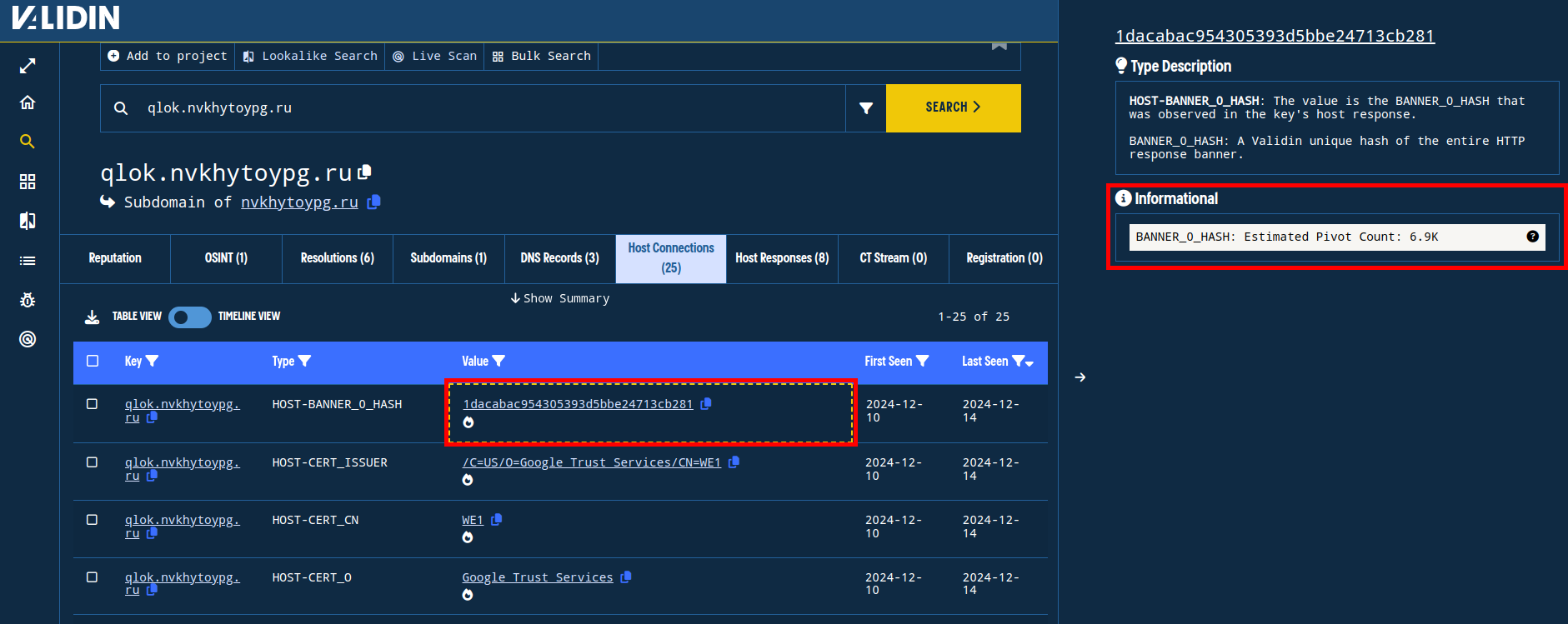Open the /C=US/O=Google Trust Services/CN=WE1 link
This screenshot has width=1568, height=624.
(592, 462)
